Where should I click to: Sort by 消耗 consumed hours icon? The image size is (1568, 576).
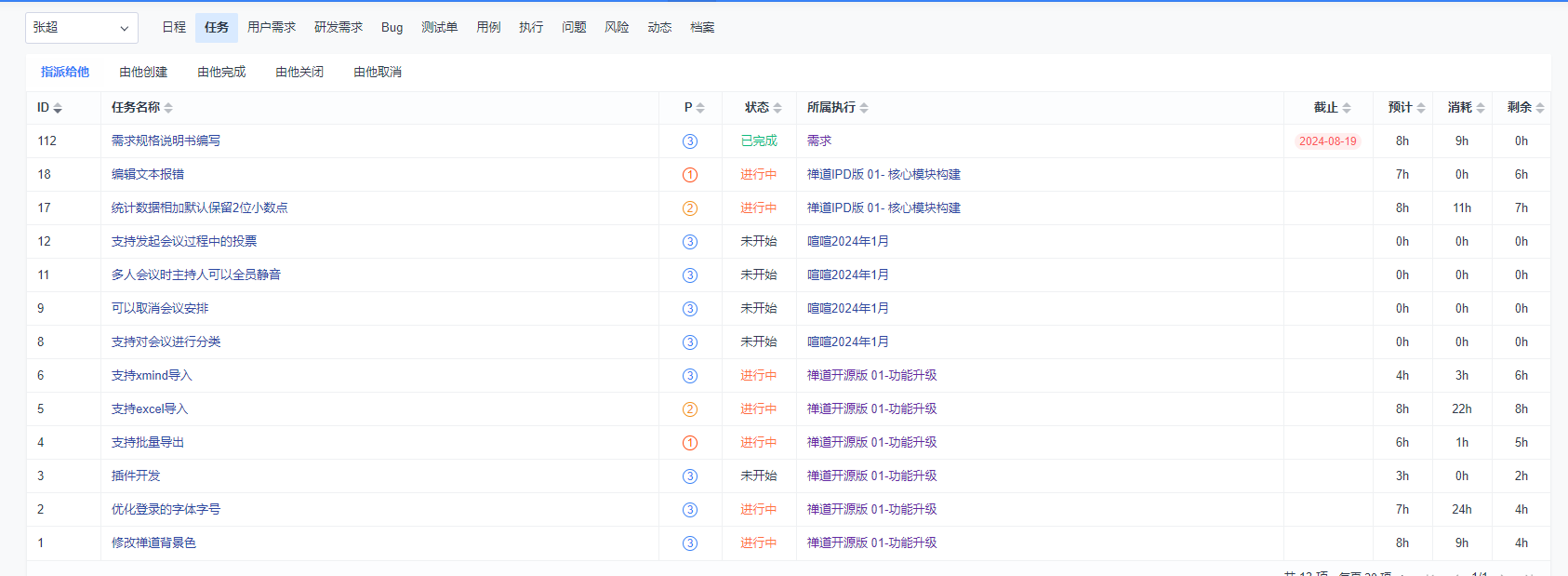tap(1481, 108)
